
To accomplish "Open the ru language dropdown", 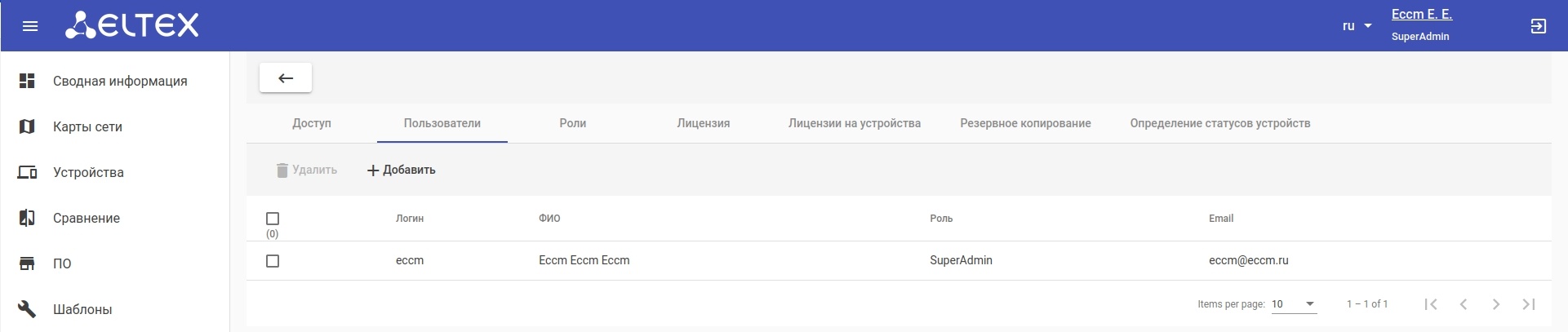I will pos(1357,26).
